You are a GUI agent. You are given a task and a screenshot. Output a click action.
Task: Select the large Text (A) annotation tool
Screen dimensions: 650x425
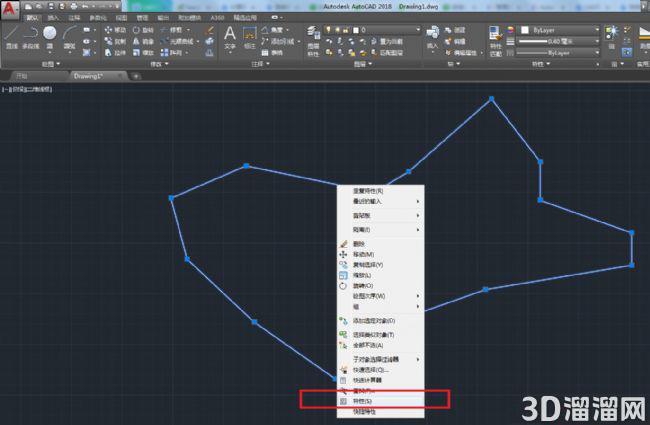pyautogui.click(x=230, y=37)
